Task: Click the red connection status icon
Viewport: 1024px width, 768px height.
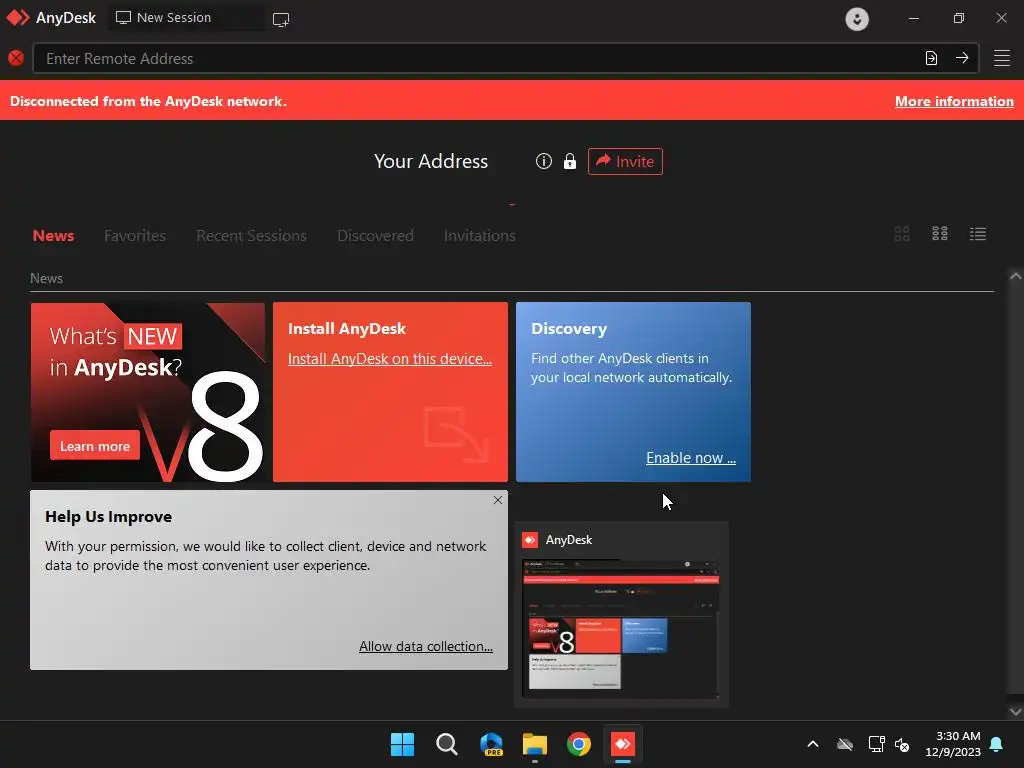Action: click(x=16, y=58)
